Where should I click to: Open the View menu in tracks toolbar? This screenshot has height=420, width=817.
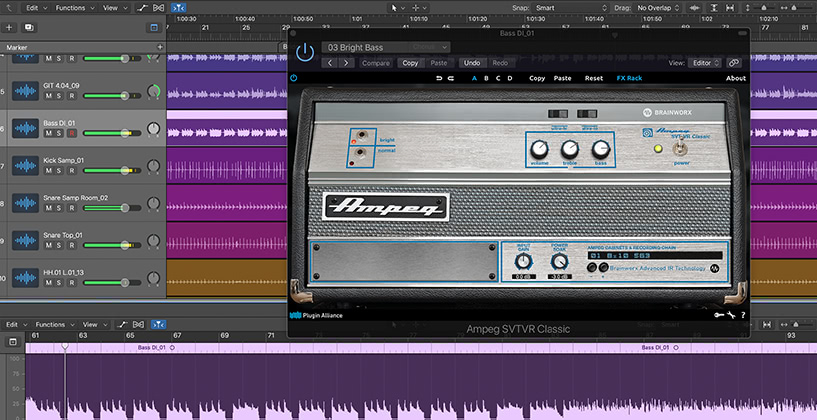pyautogui.click(x=114, y=8)
